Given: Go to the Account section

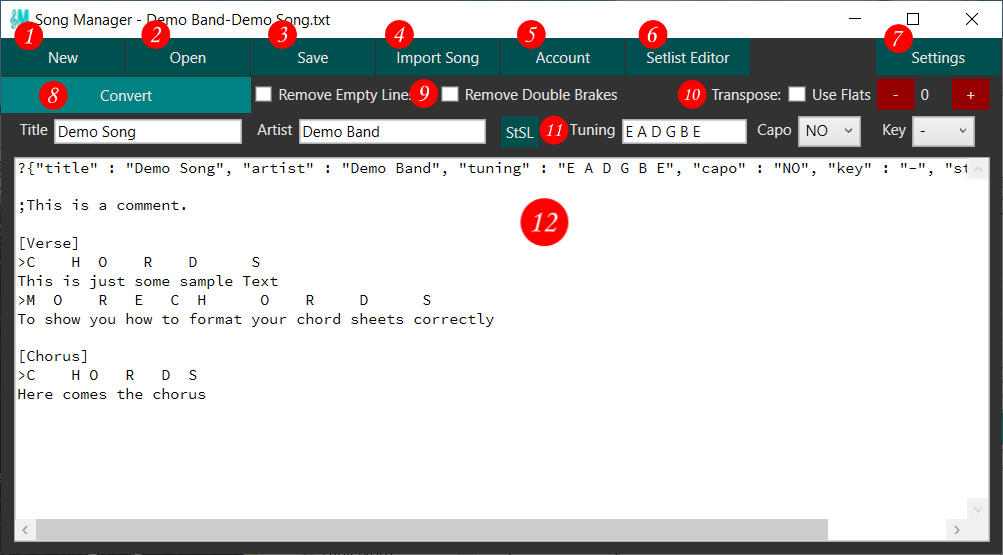Looking at the screenshot, I should click(x=562, y=58).
